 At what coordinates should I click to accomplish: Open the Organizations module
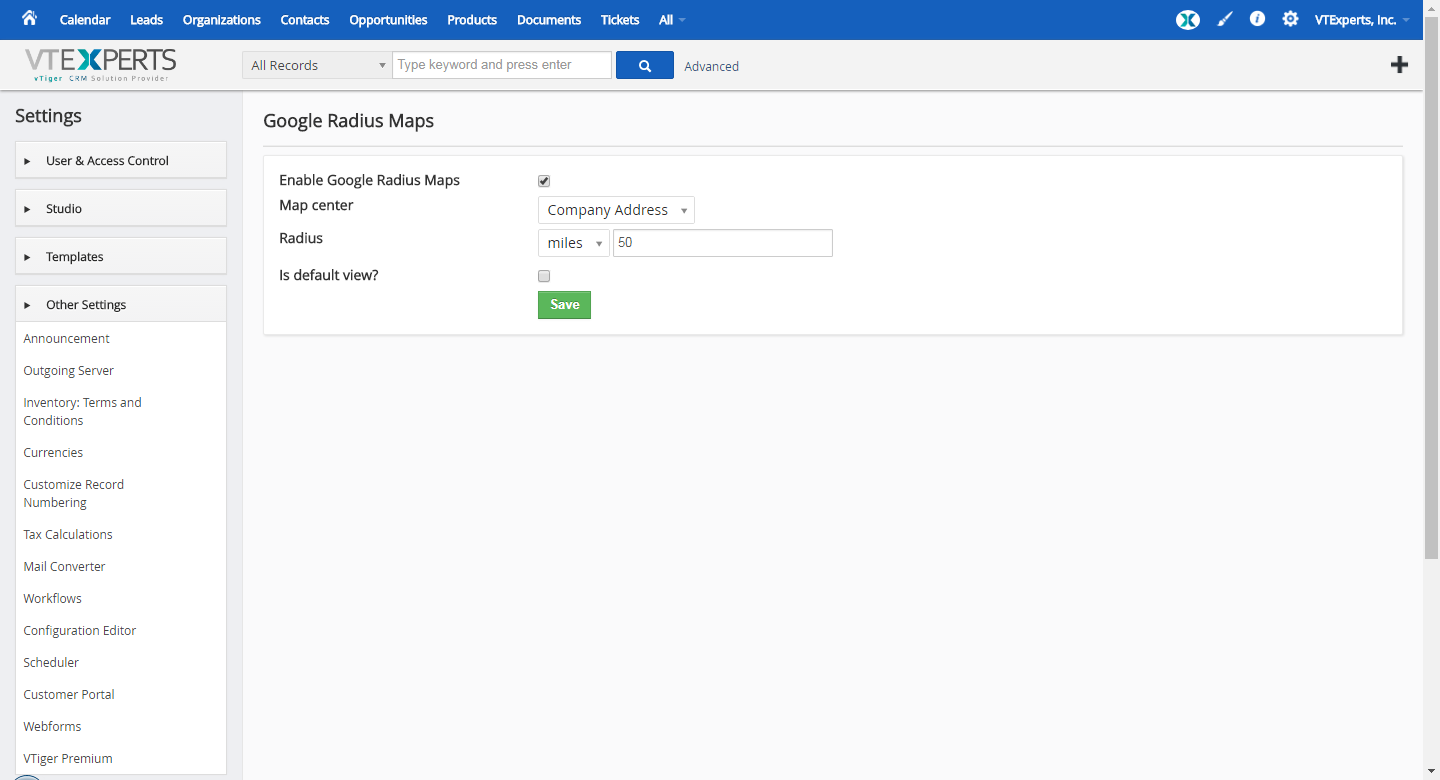click(x=222, y=20)
